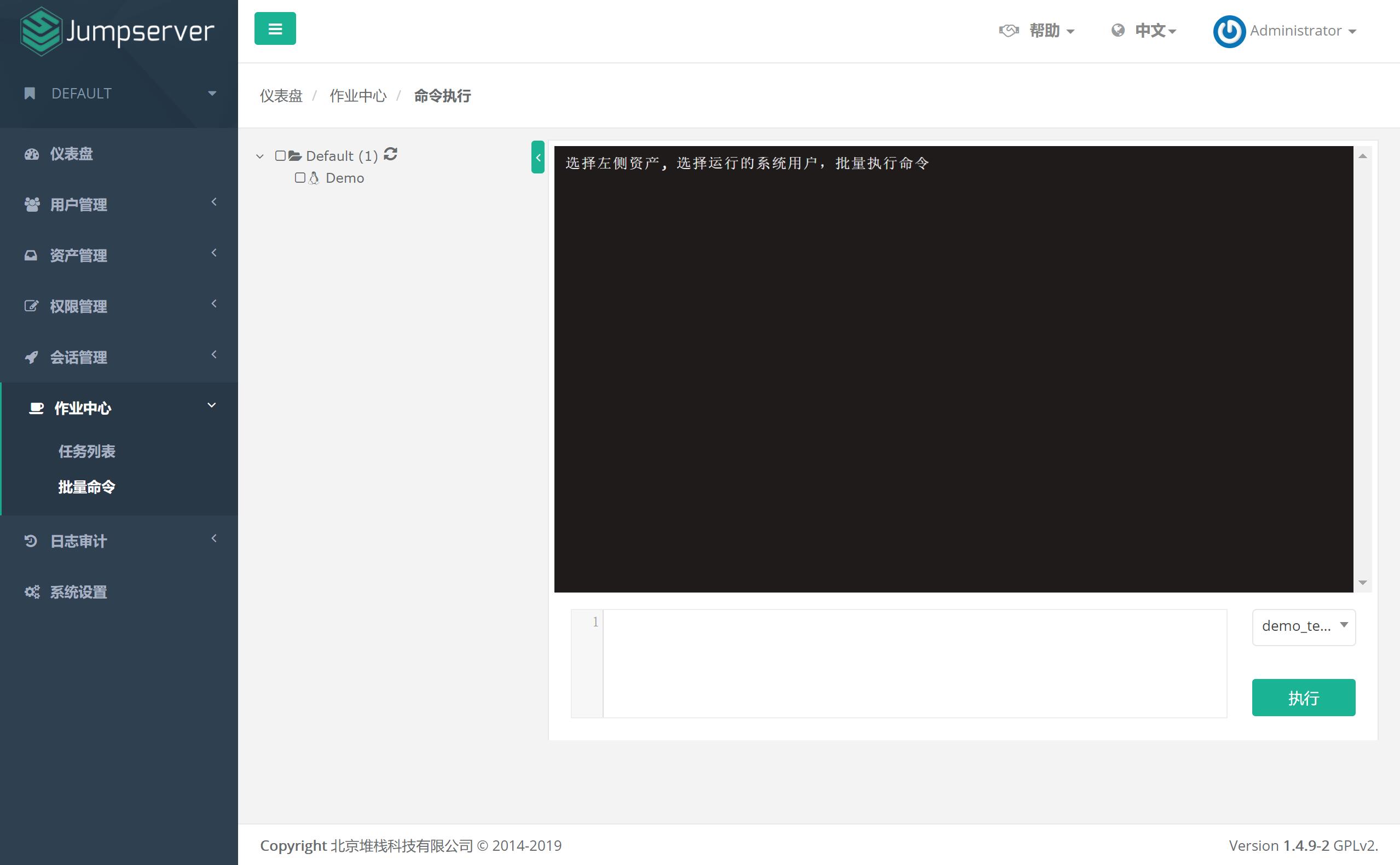Go to 仪表盘 breadcrumb link
The image size is (1400, 865).
click(281, 96)
